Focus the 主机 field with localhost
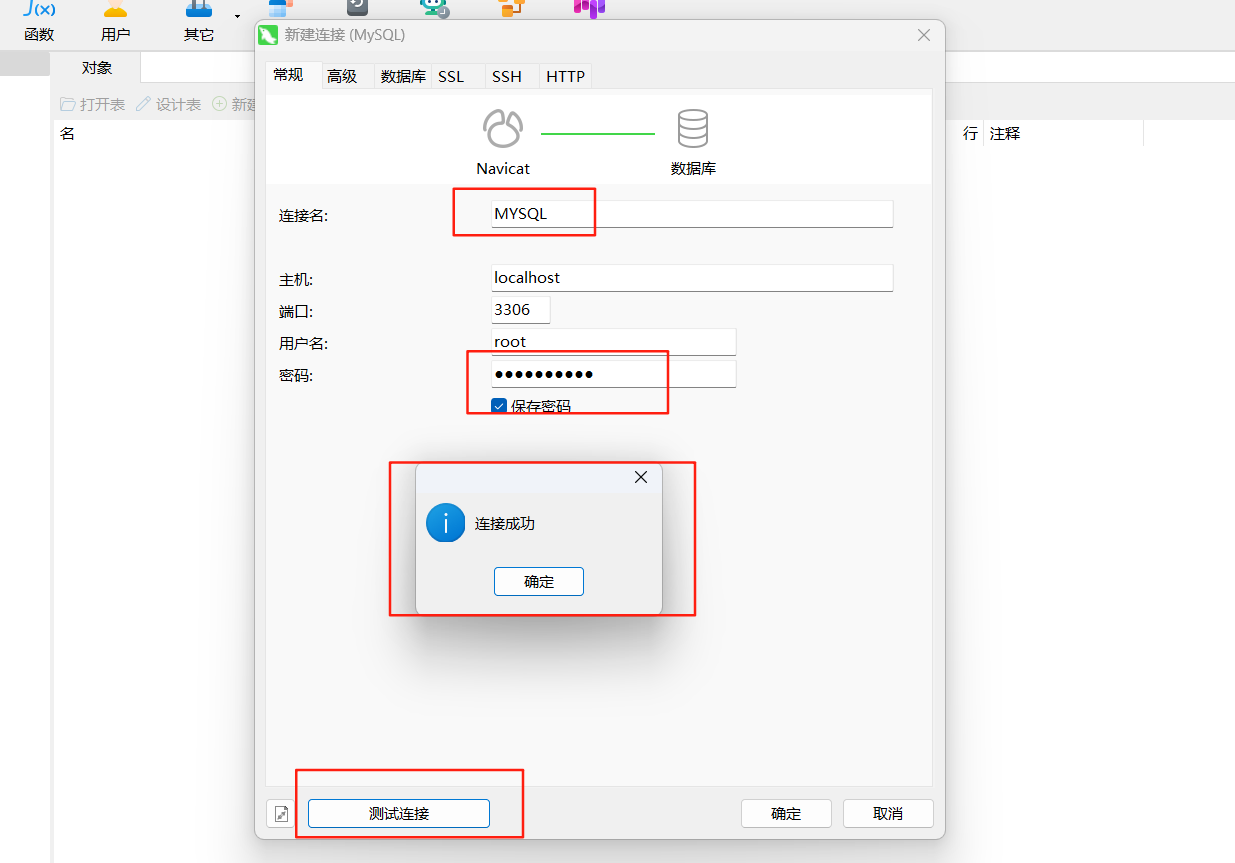Viewport: 1235px width, 863px height. 692,278
